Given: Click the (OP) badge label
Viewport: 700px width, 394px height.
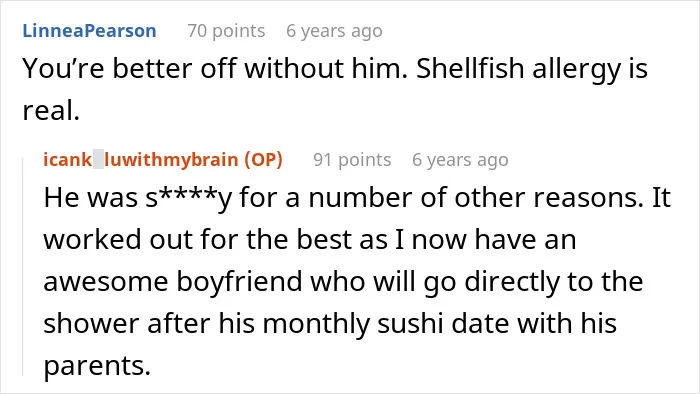Looking at the screenshot, I should point(263,160).
